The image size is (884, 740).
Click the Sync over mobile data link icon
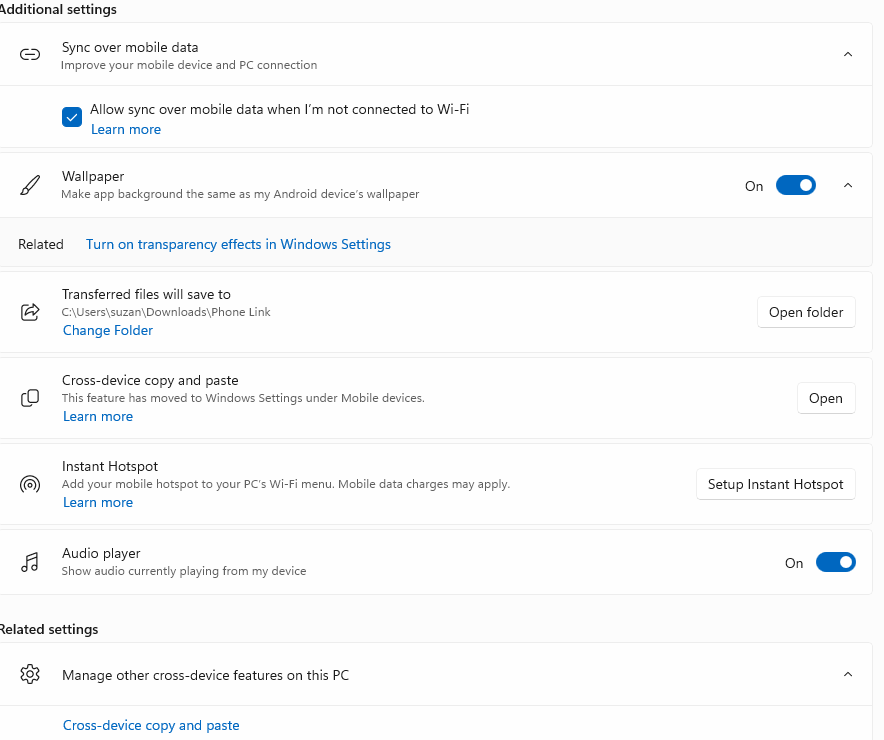pyautogui.click(x=30, y=55)
